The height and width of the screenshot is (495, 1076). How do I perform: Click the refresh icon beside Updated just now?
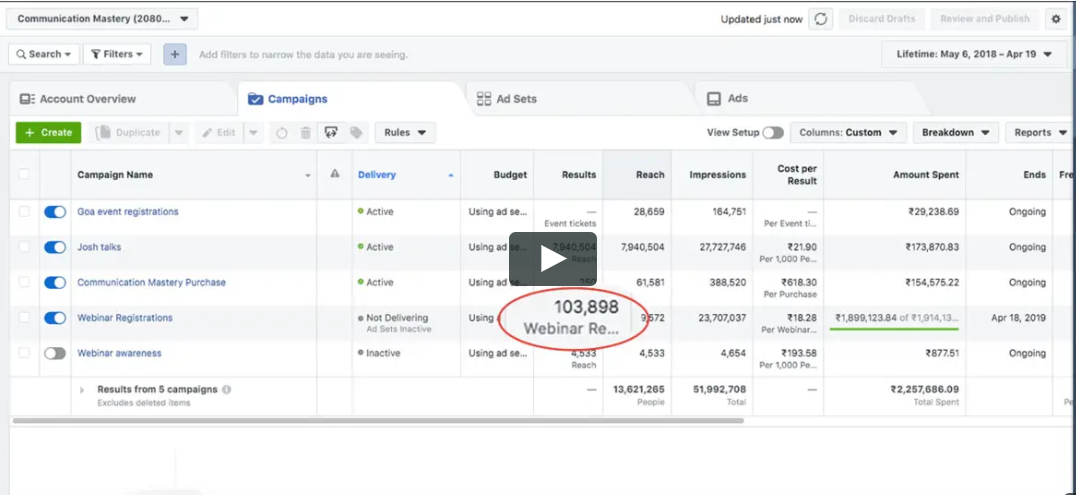pos(821,19)
